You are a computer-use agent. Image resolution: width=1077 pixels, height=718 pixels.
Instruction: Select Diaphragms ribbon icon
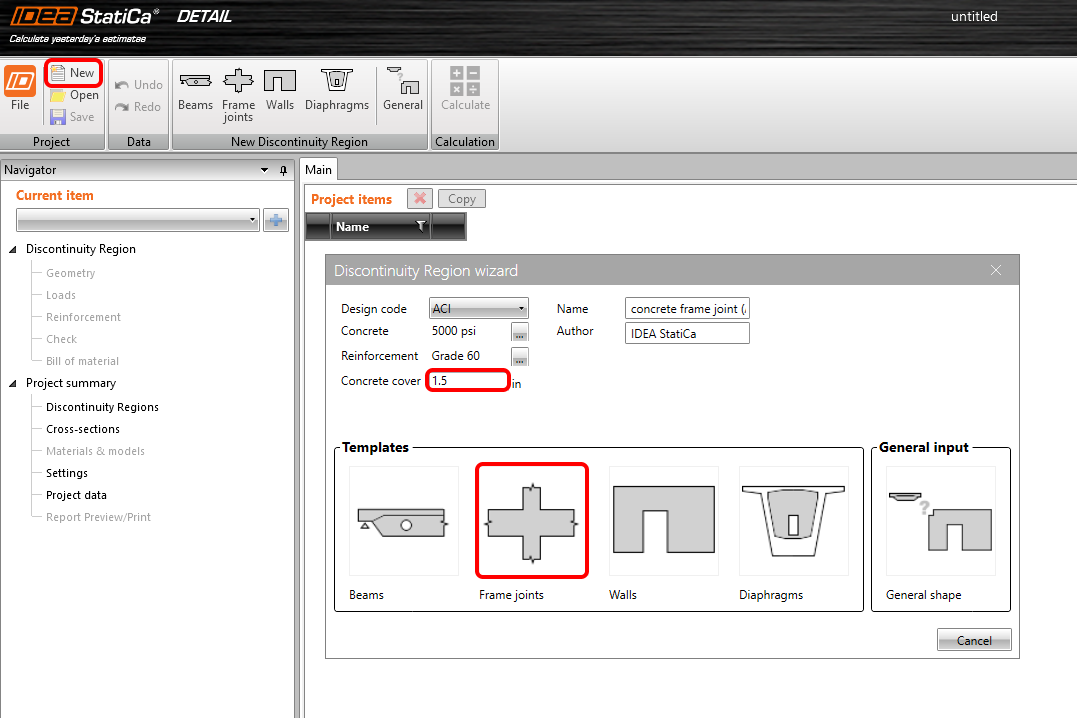coord(337,90)
